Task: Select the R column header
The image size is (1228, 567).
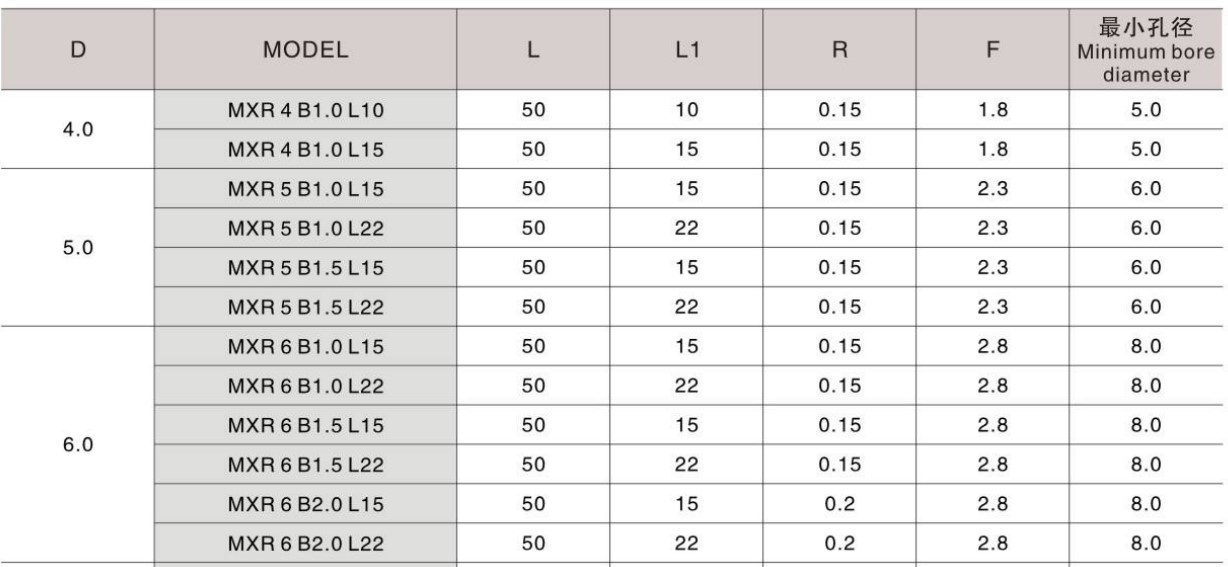Action: click(839, 50)
